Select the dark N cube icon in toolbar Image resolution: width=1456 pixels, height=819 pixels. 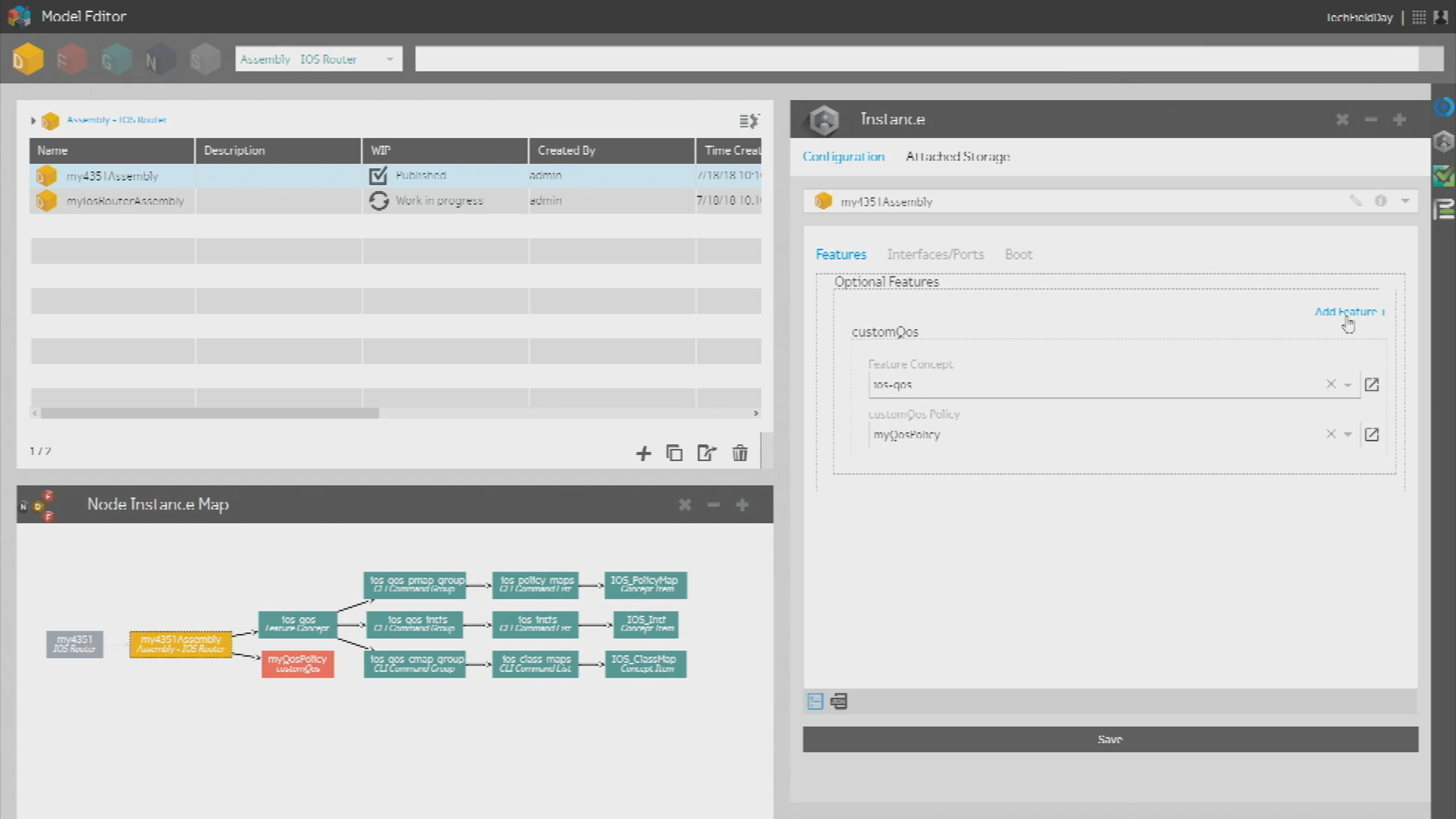(x=160, y=59)
